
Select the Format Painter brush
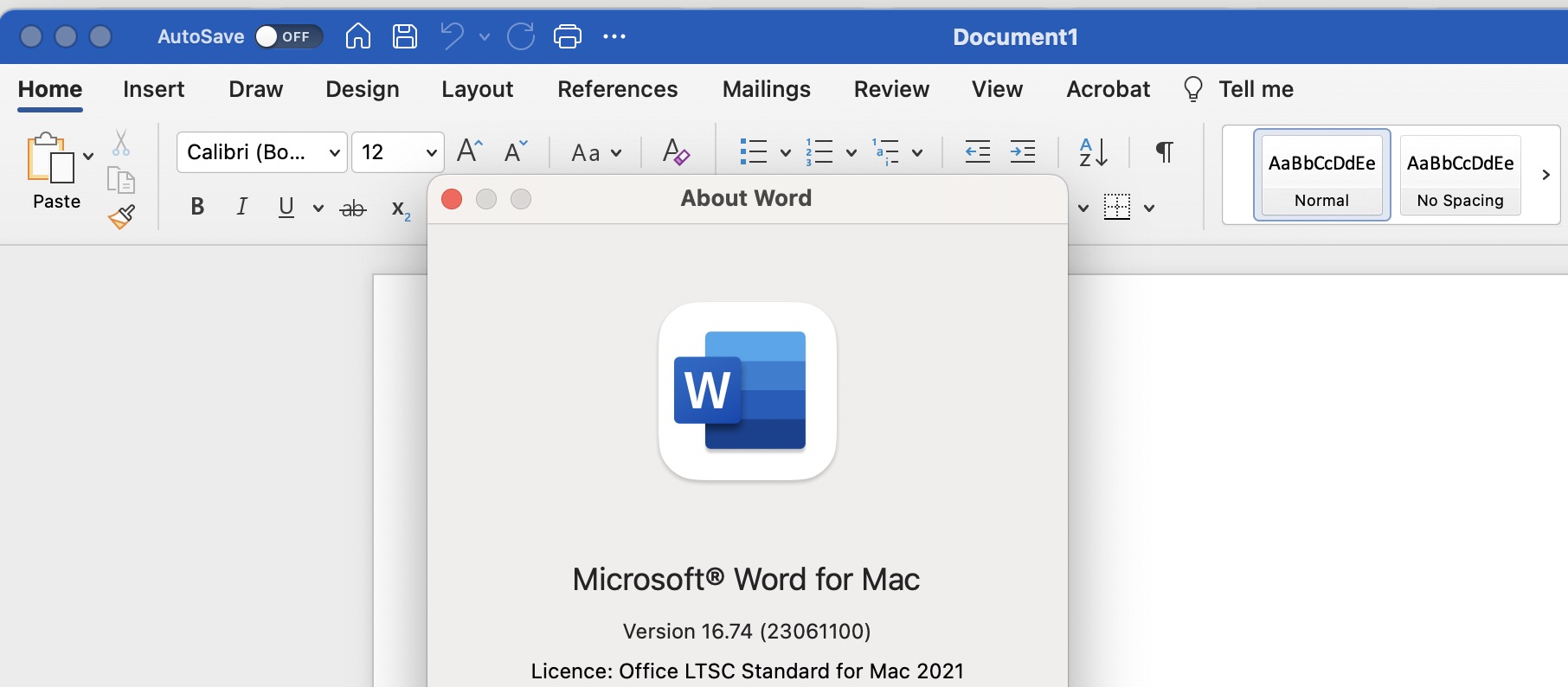pyautogui.click(x=122, y=216)
